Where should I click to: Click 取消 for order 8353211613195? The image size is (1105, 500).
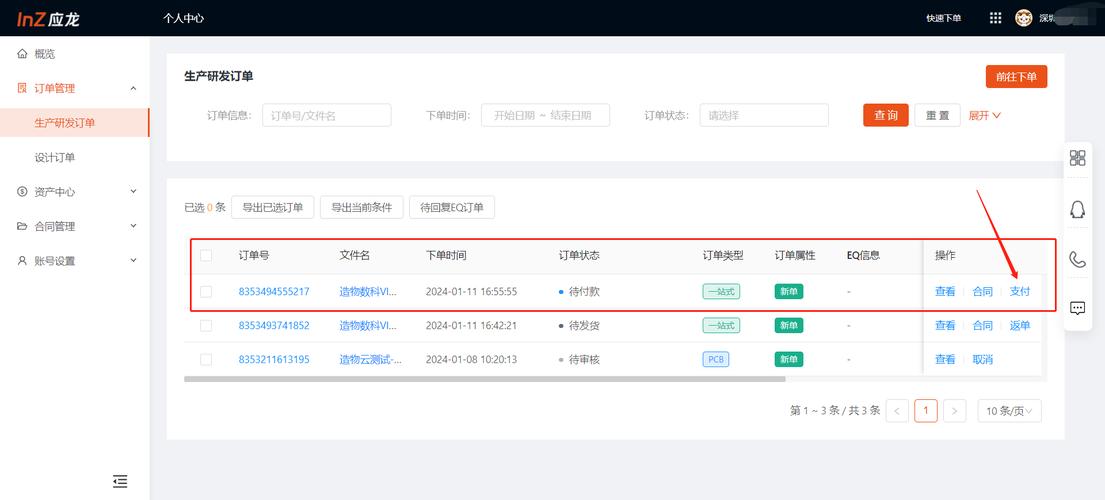click(982, 359)
